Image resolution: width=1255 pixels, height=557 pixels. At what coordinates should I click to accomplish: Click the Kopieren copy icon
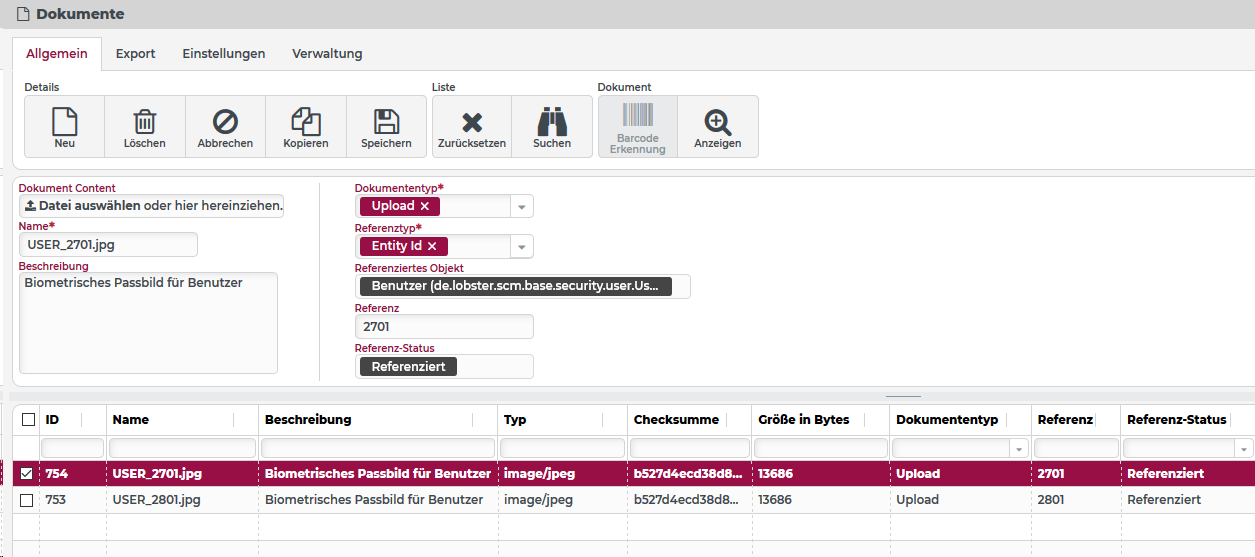point(306,122)
